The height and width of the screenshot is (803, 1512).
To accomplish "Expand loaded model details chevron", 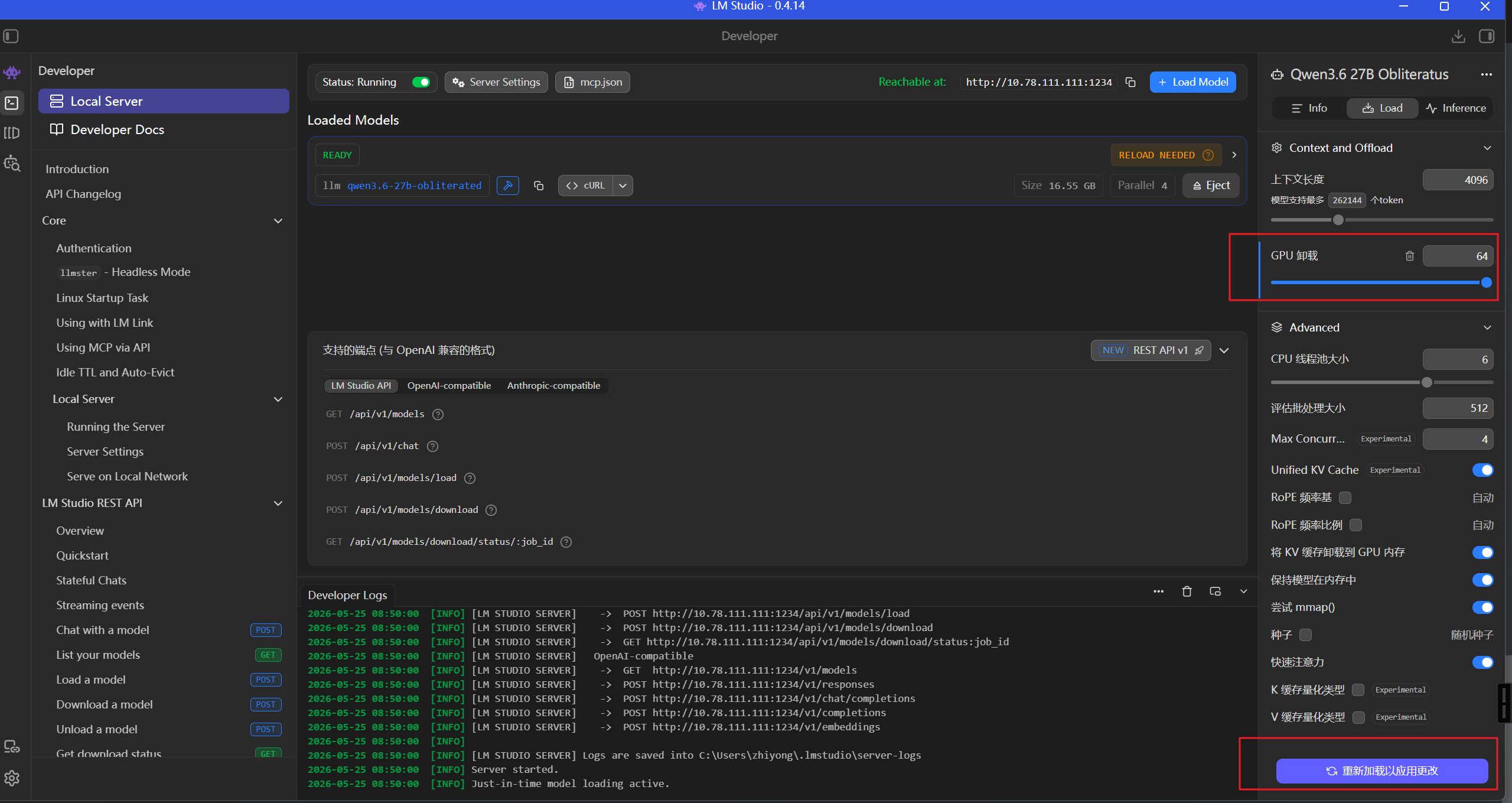I will [1234, 155].
